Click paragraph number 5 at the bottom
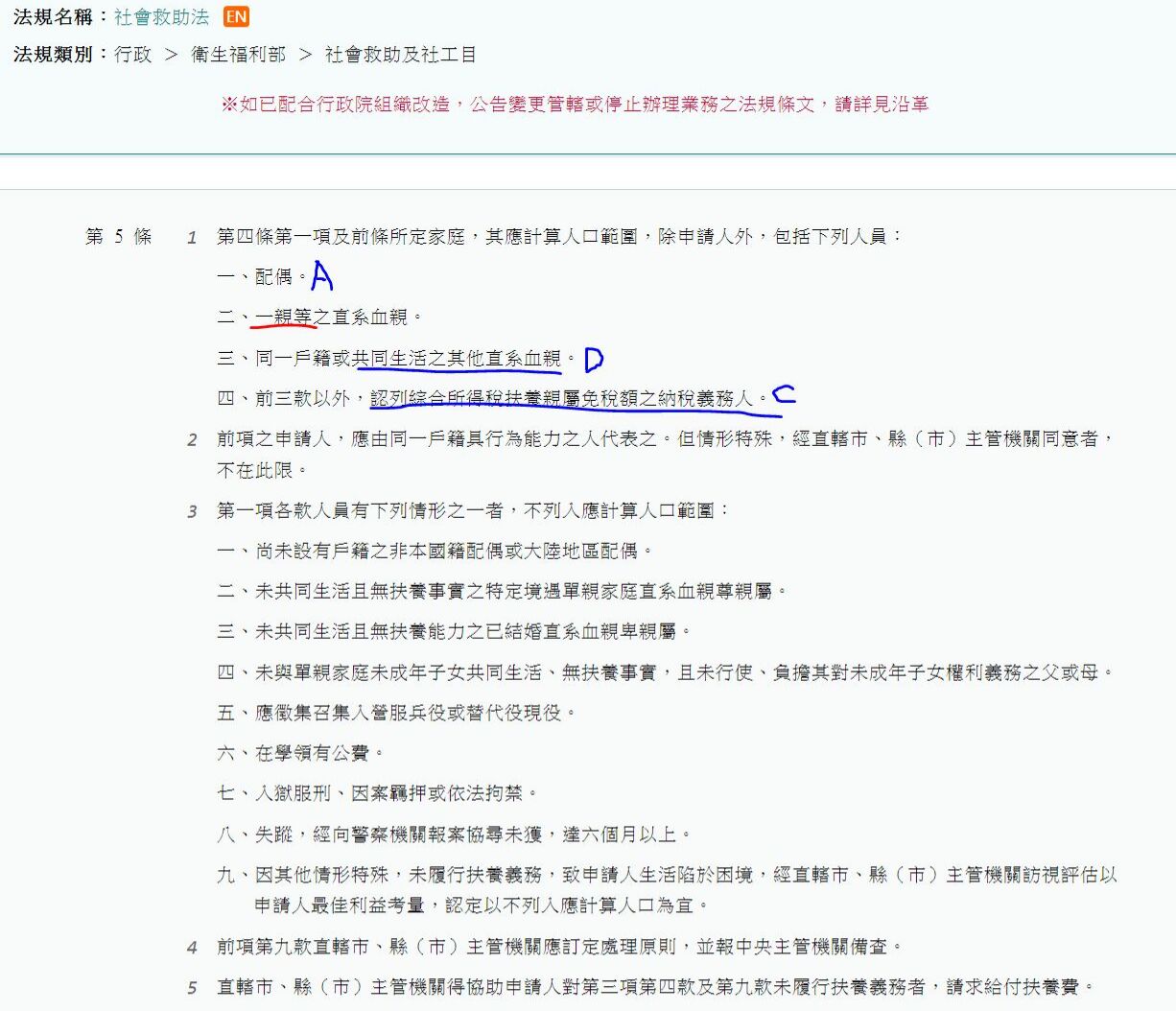The width and height of the screenshot is (1176, 1011). pyautogui.click(x=192, y=988)
